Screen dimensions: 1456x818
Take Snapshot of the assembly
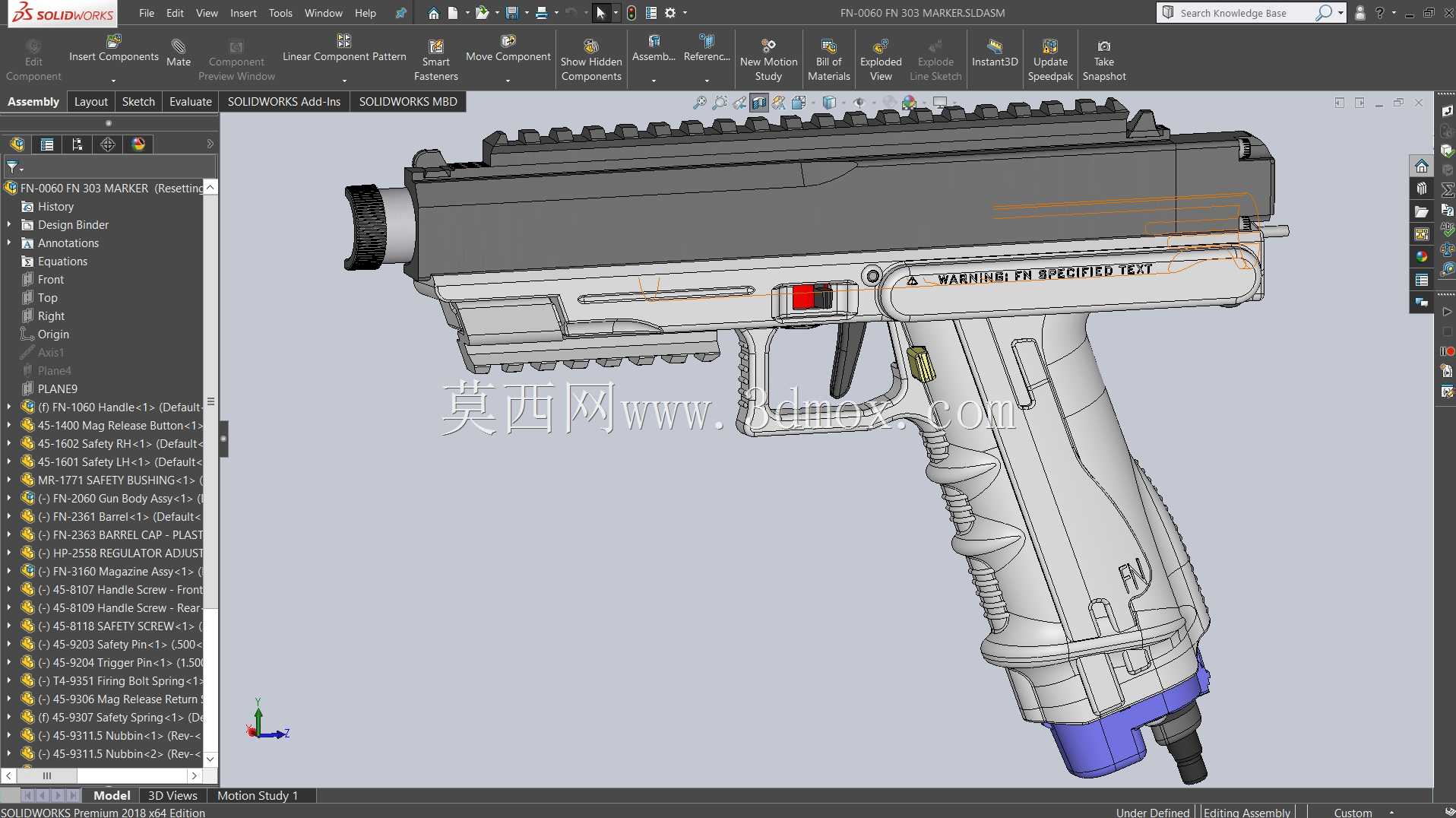(1104, 60)
